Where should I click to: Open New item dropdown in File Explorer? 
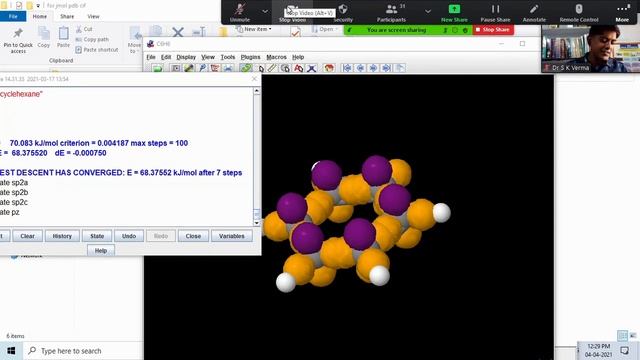[x=254, y=29]
